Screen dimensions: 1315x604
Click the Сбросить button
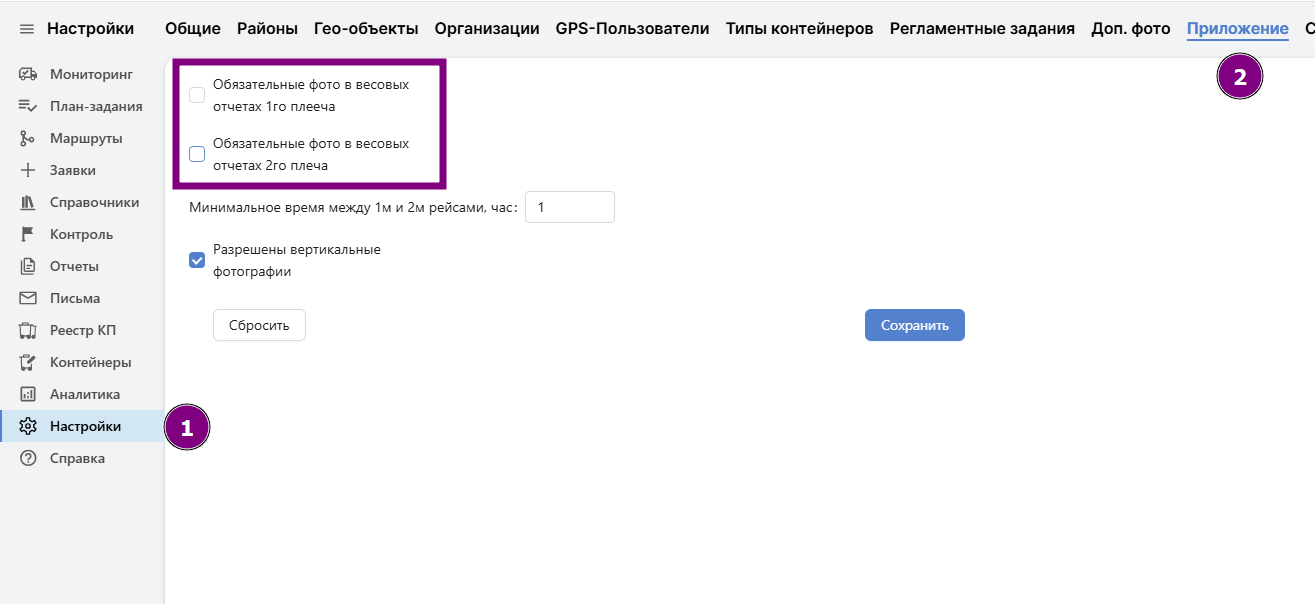click(259, 325)
